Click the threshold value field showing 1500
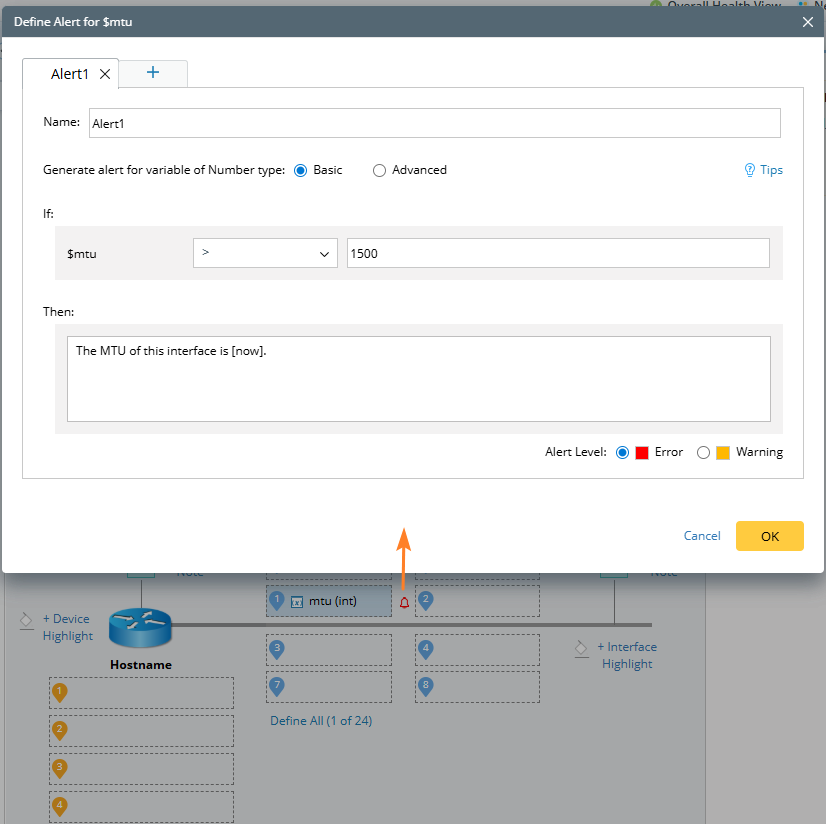The width and height of the screenshot is (826, 824). point(557,253)
